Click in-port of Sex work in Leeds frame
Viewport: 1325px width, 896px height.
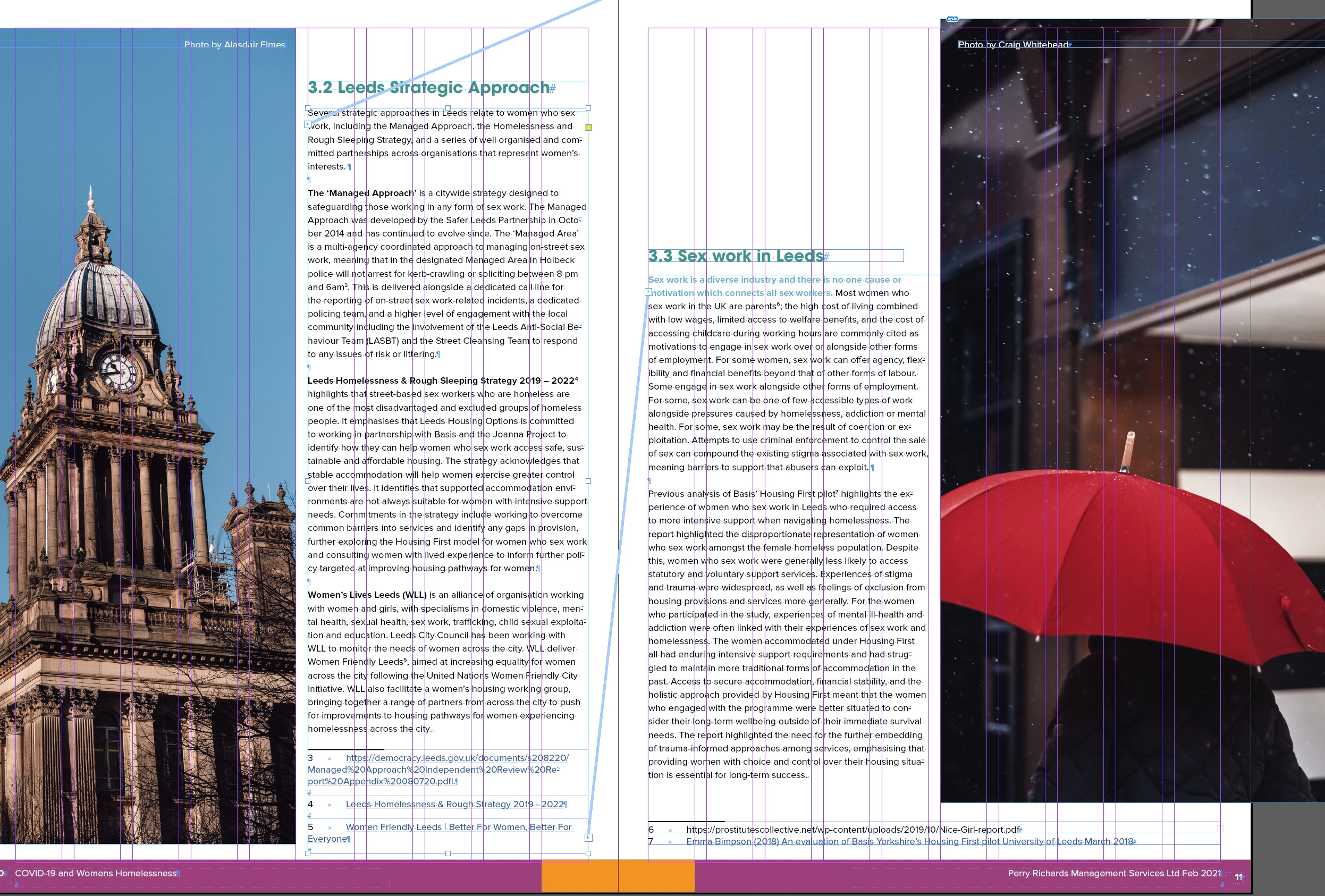pos(648,292)
